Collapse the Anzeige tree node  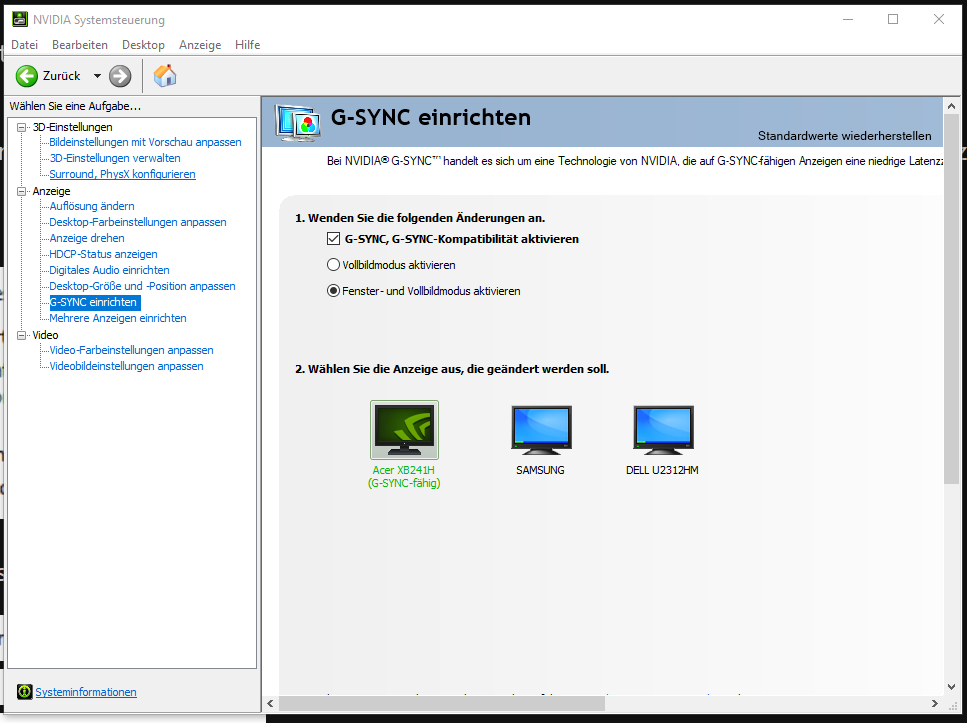pyautogui.click(x=22, y=191)
